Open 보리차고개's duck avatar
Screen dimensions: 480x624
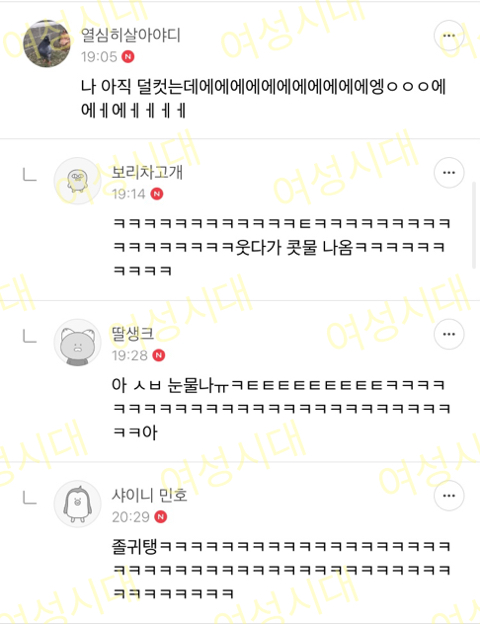(78, 181)
